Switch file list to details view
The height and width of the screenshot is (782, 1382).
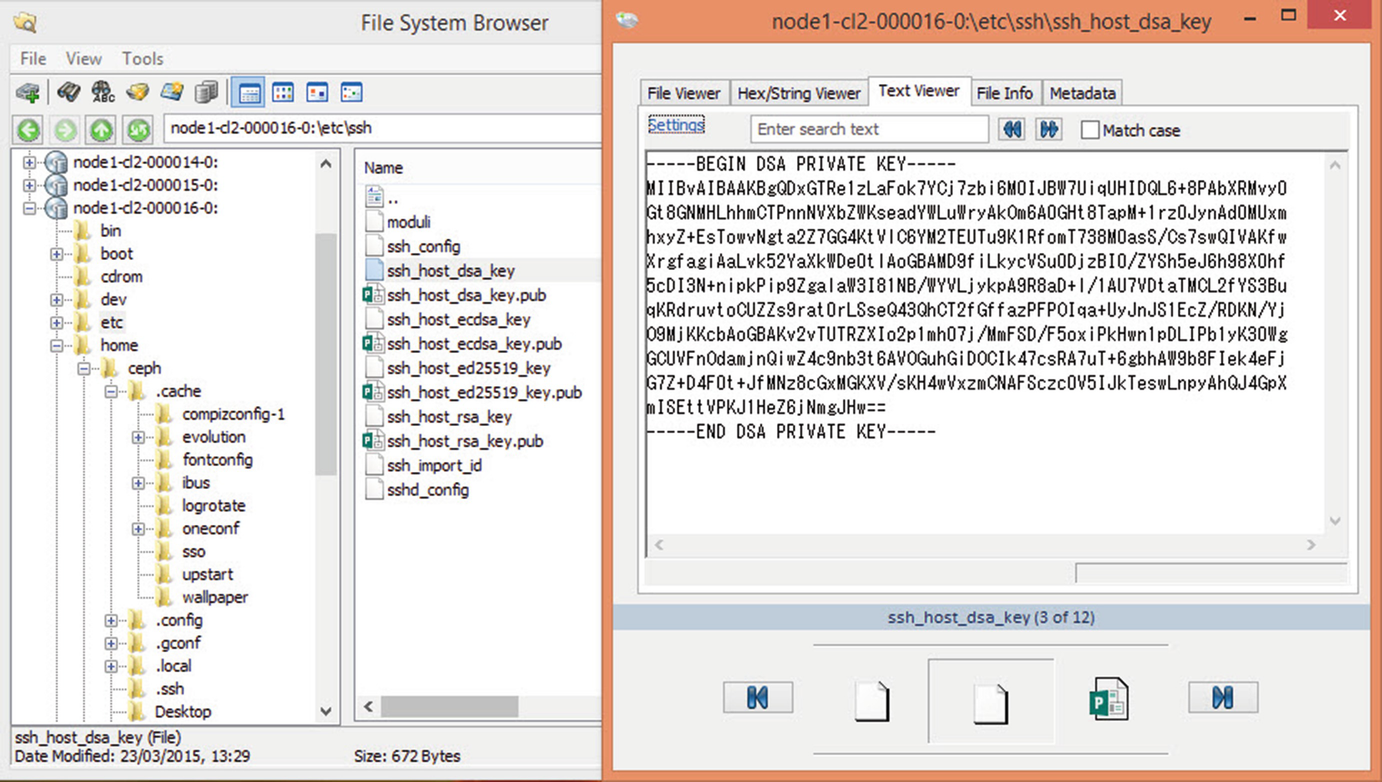click(249, 93)
